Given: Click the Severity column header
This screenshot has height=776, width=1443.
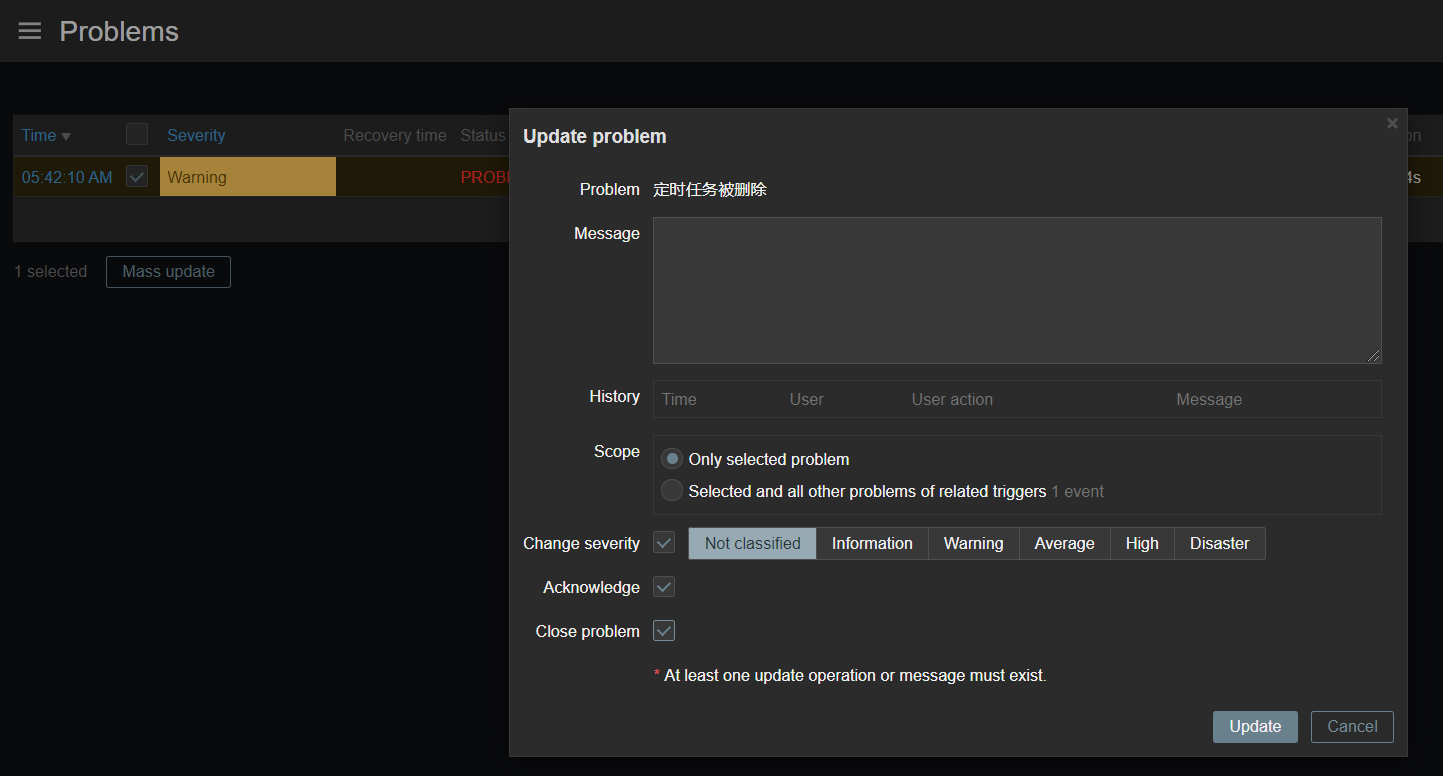Looking at the screenshot, I should (x=196, y=136).
